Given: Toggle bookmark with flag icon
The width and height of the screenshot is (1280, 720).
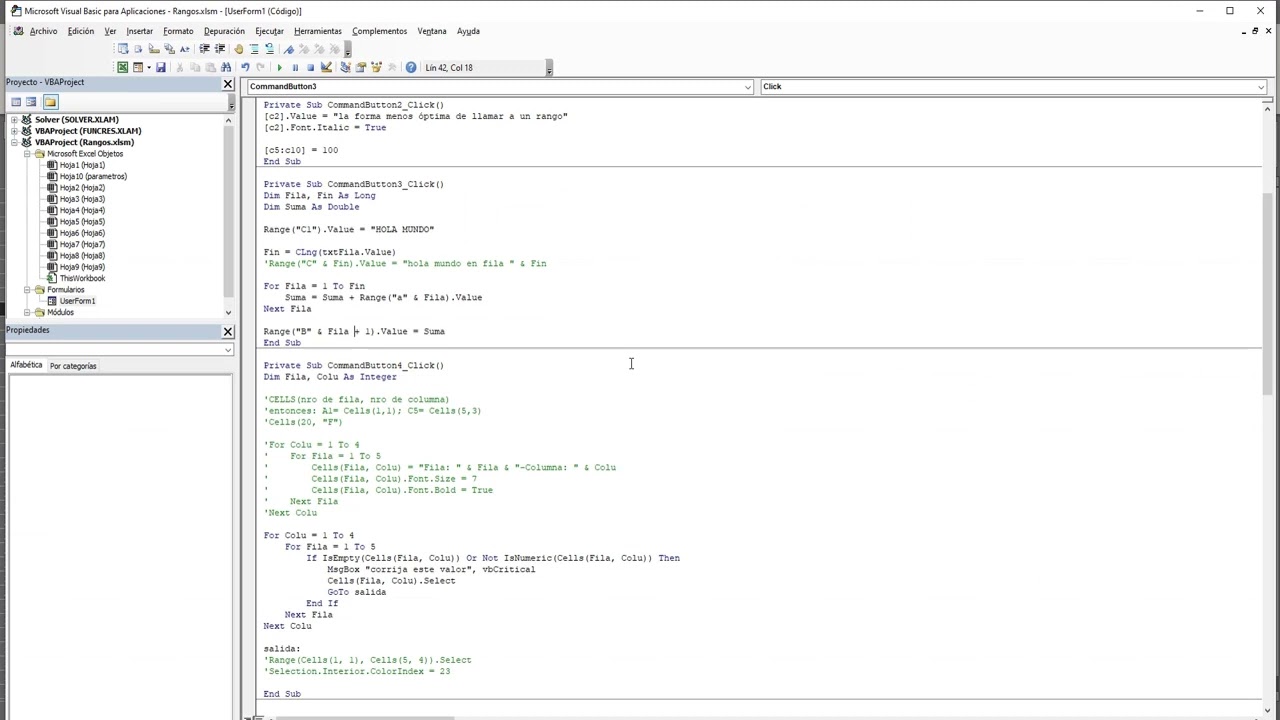Looking at the screenshot, I should pos(288,49).
